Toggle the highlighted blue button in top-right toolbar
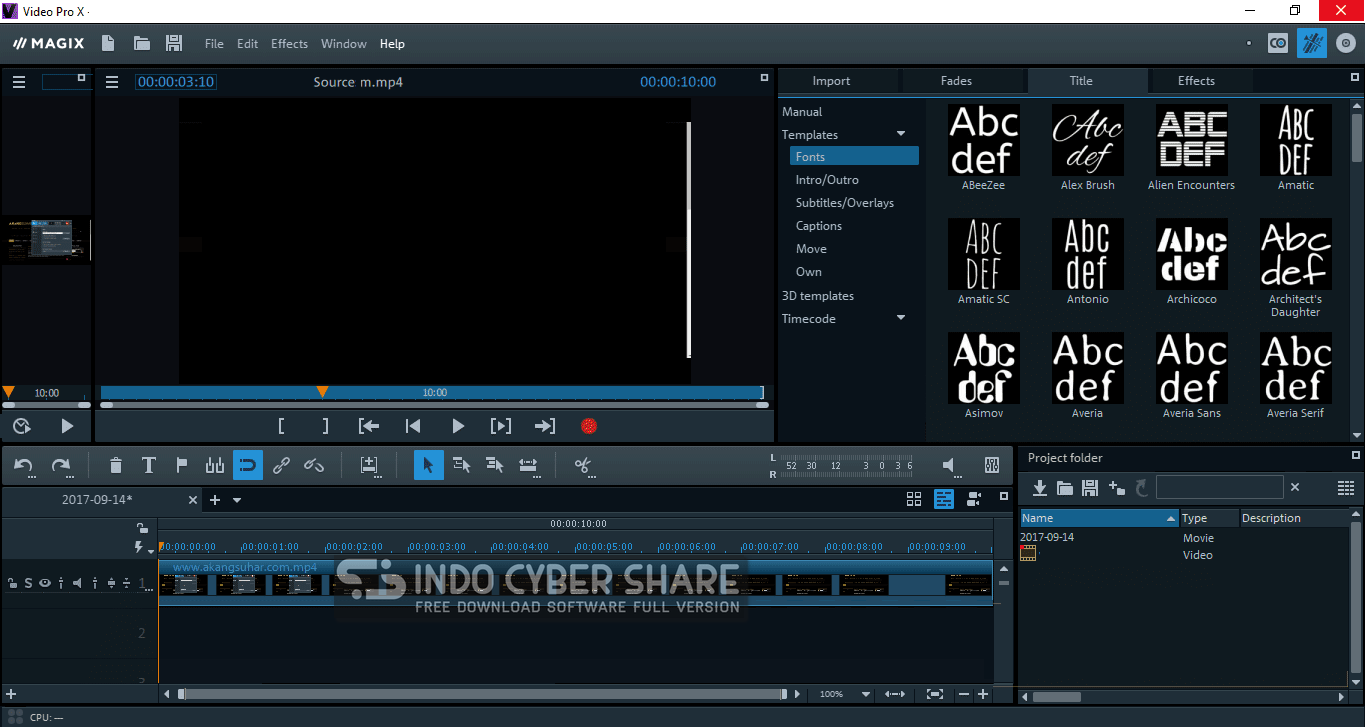Screen dimensions: 1365x727 coord(1312,43)
